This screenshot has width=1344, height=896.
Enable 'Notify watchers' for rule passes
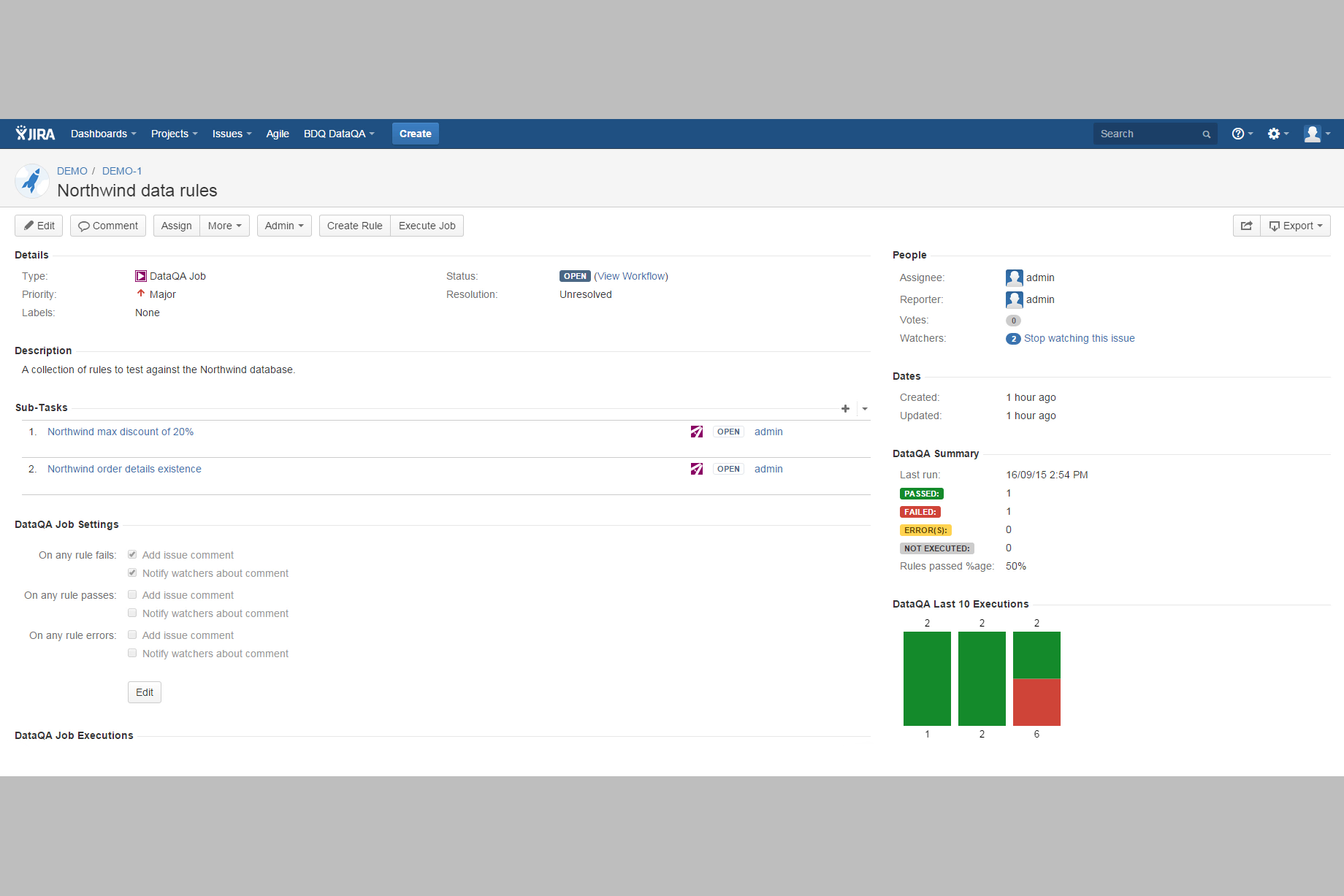click(x=132, y=613)
